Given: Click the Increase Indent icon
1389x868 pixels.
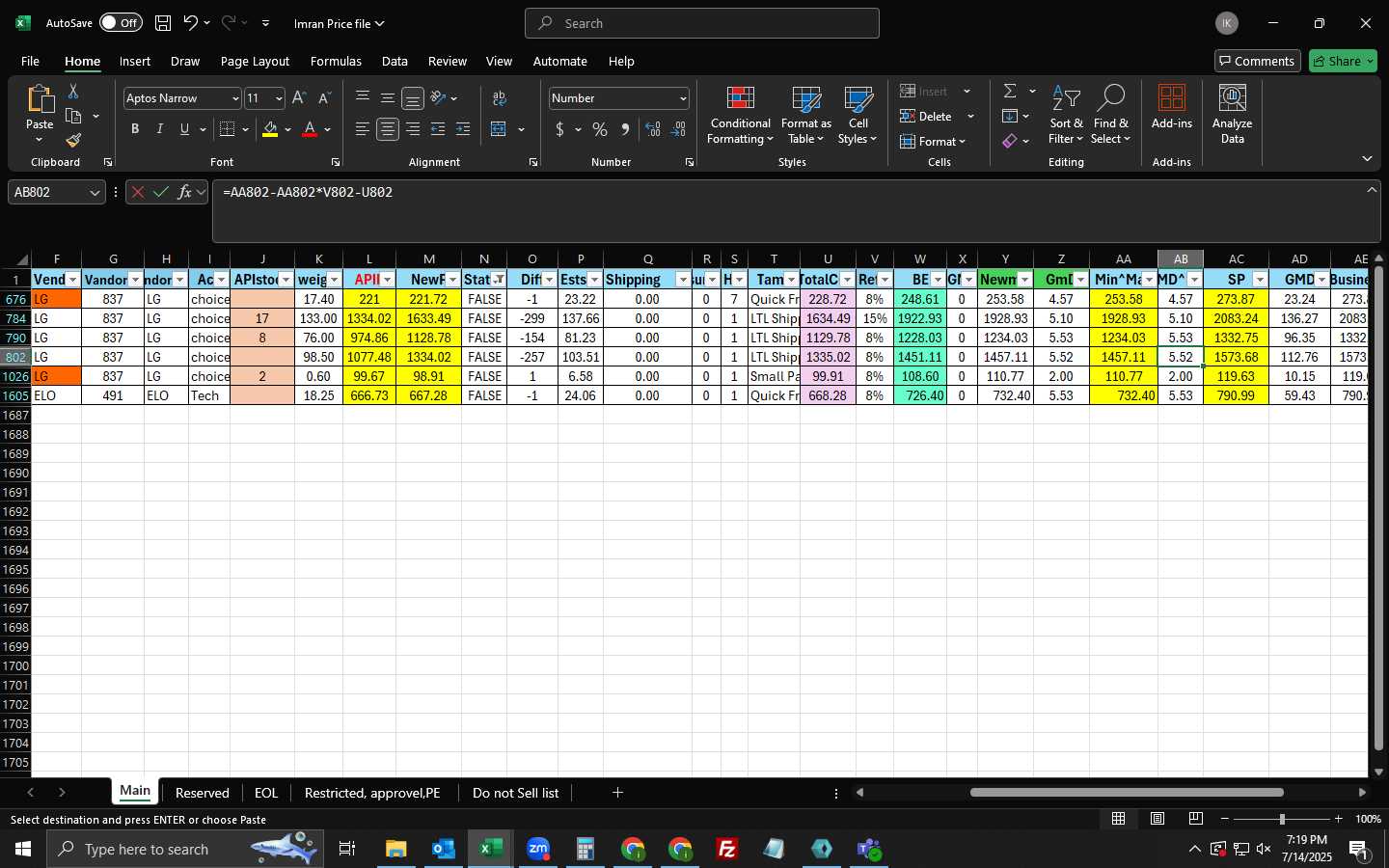Looking at the screenshot, I should pos(463,129).
